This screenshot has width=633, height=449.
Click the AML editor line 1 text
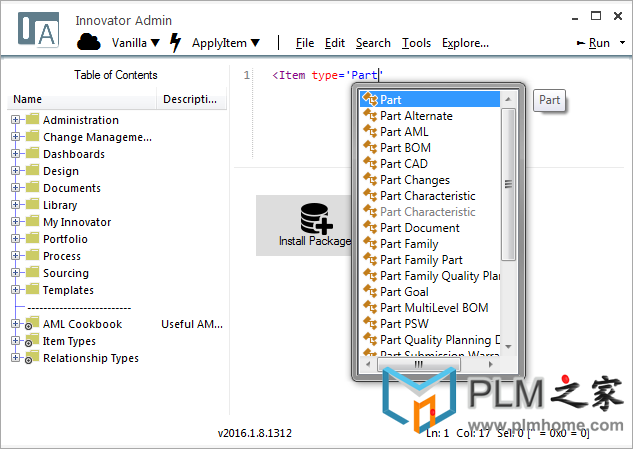pos(327,75)
